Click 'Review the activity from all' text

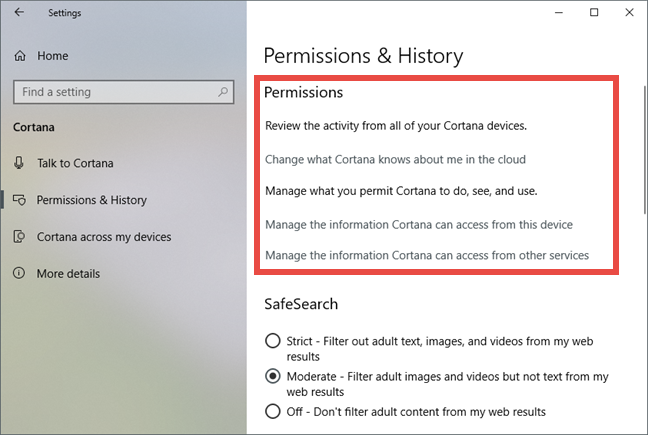[396, 126]
